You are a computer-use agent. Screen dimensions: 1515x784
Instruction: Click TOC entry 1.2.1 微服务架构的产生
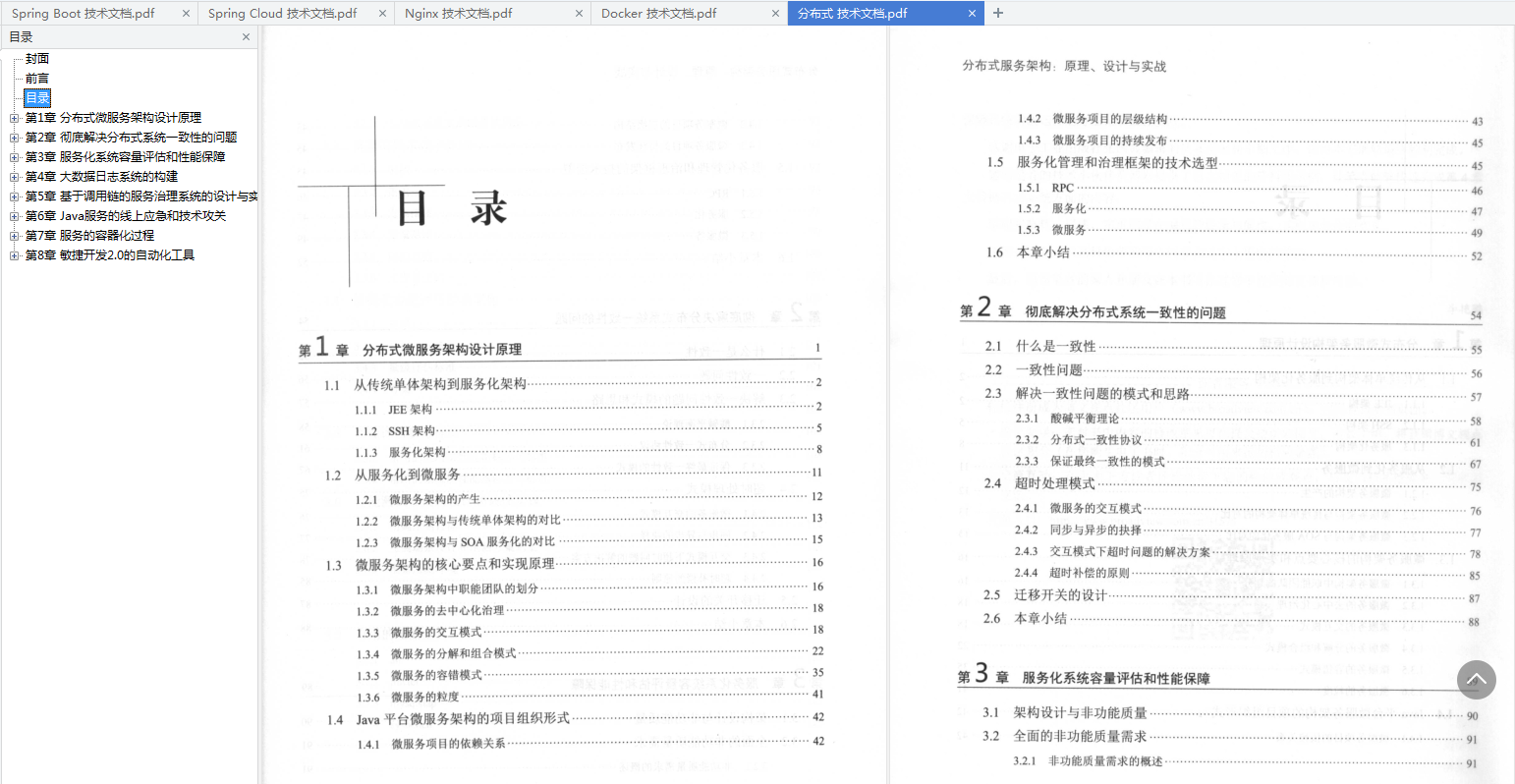[x=589, y=499]
